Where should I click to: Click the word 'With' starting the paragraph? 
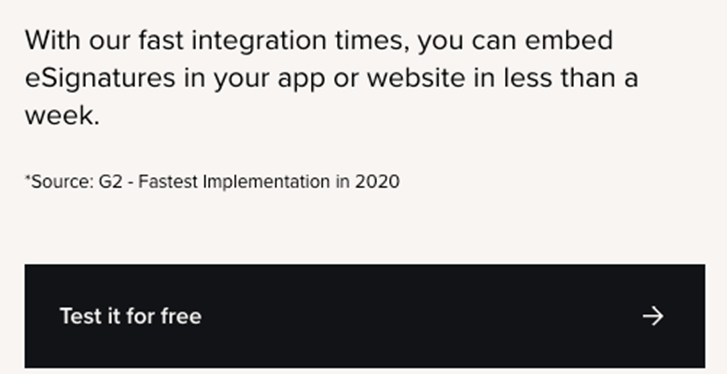click(x=53, y=40)
